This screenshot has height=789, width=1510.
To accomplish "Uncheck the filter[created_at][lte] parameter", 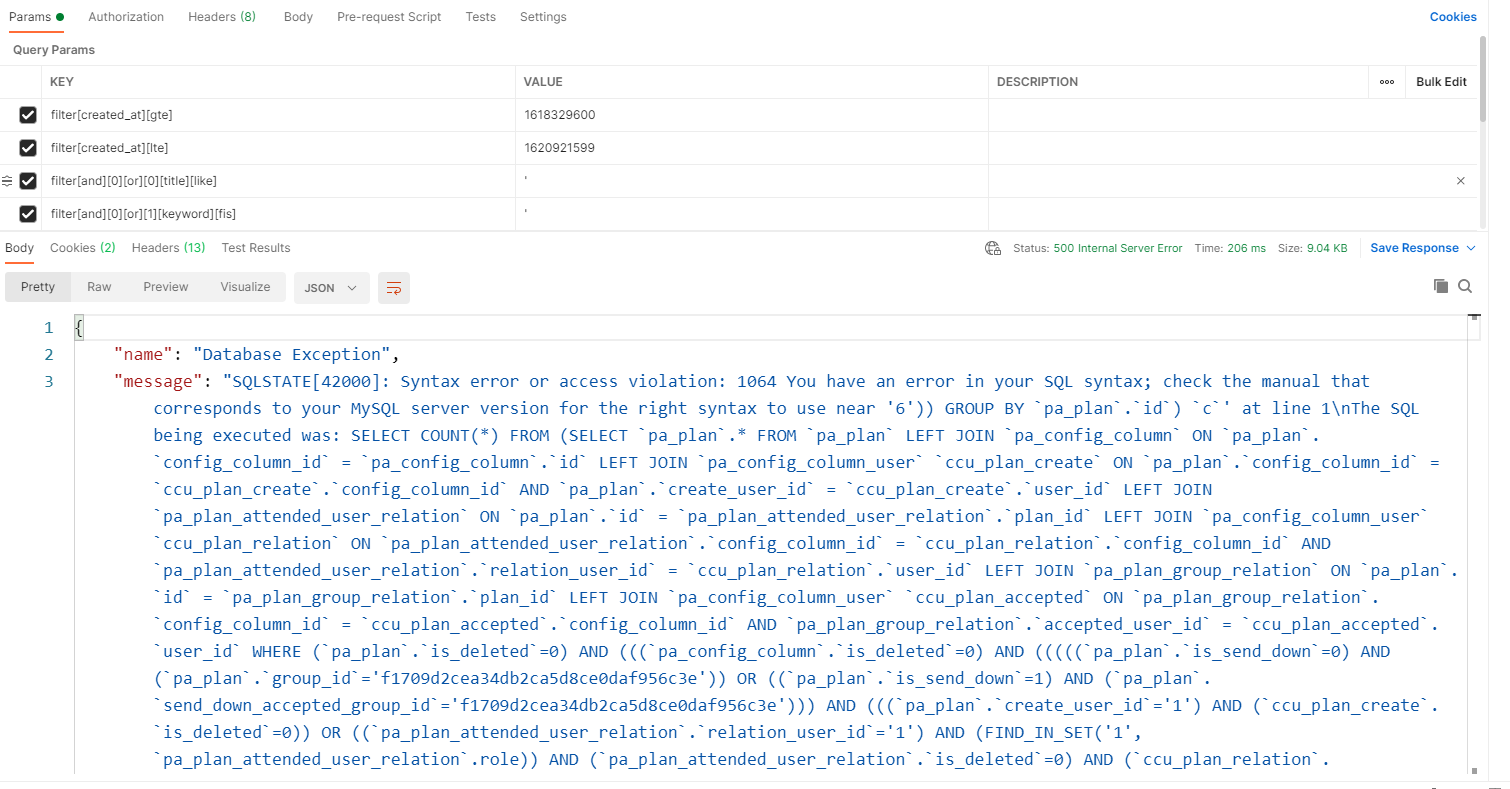I will (28, 148).
